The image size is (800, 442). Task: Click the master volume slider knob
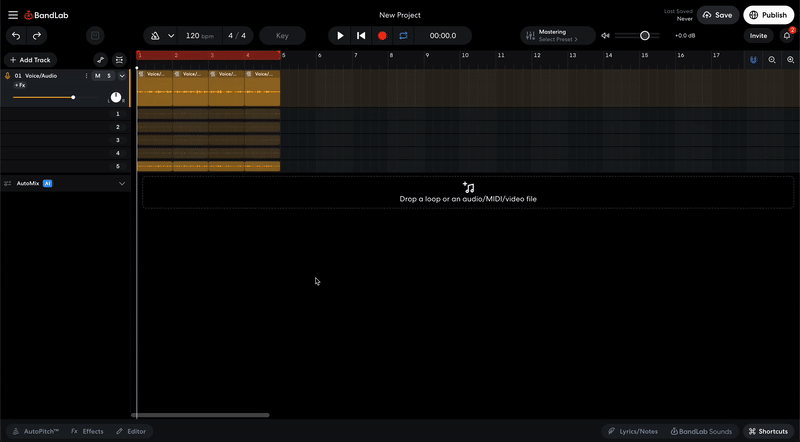(x=645, y=36)
